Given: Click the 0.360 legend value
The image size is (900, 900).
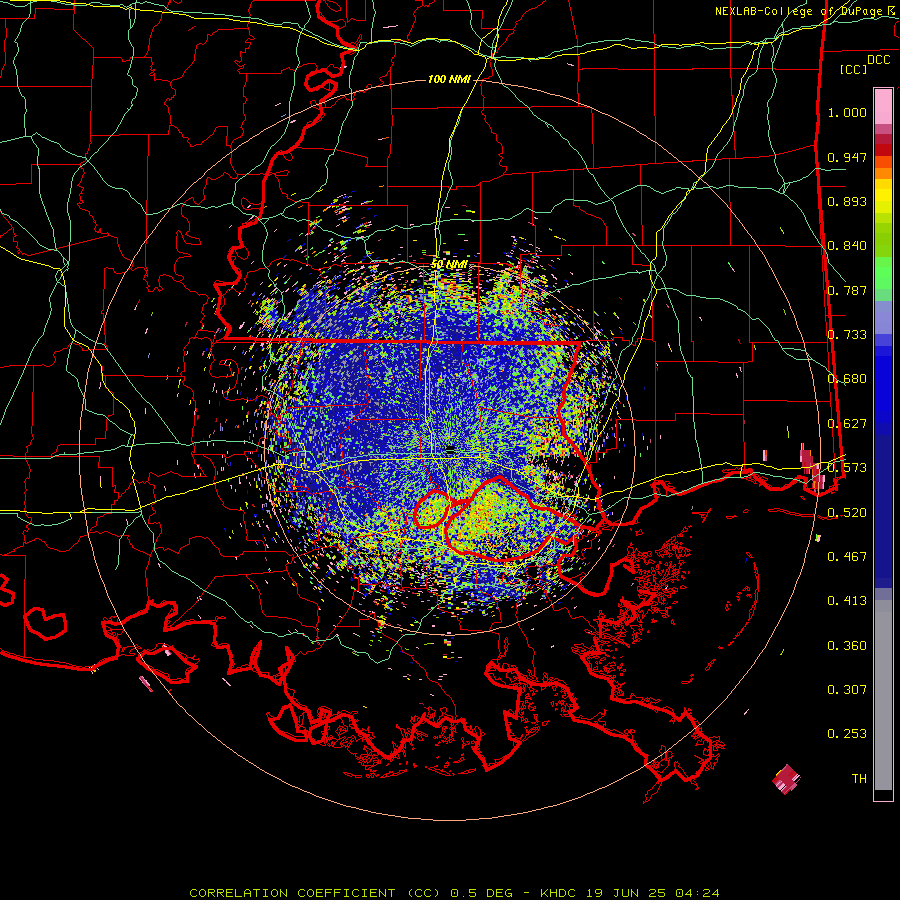Looking at the screenshot, I should [847, 646].
